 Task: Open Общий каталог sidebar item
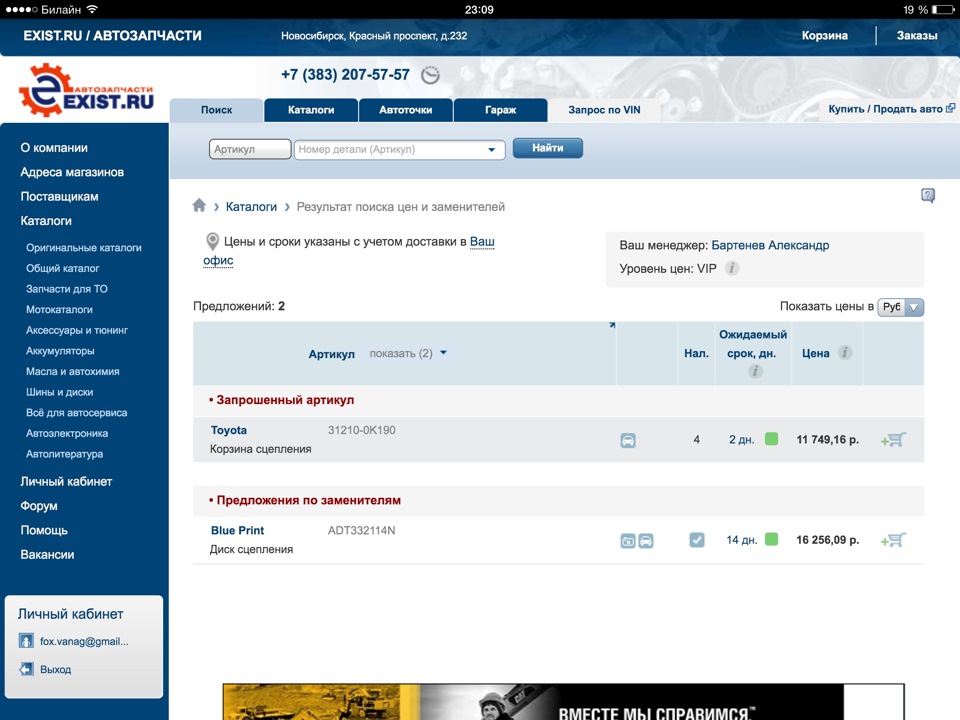(62, 268)
